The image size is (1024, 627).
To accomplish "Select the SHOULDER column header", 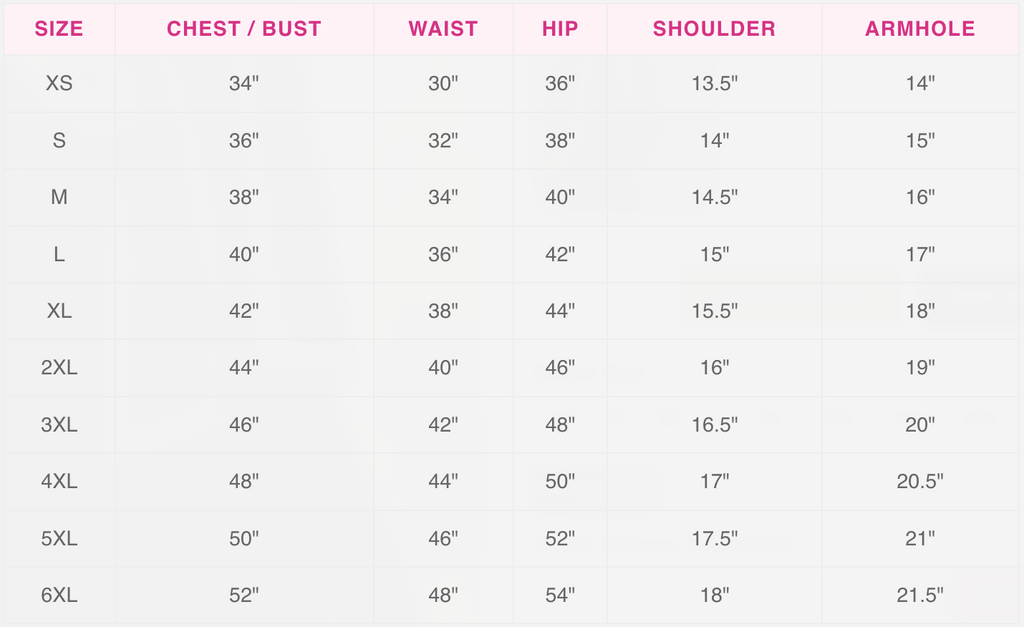I will [714, 29].
